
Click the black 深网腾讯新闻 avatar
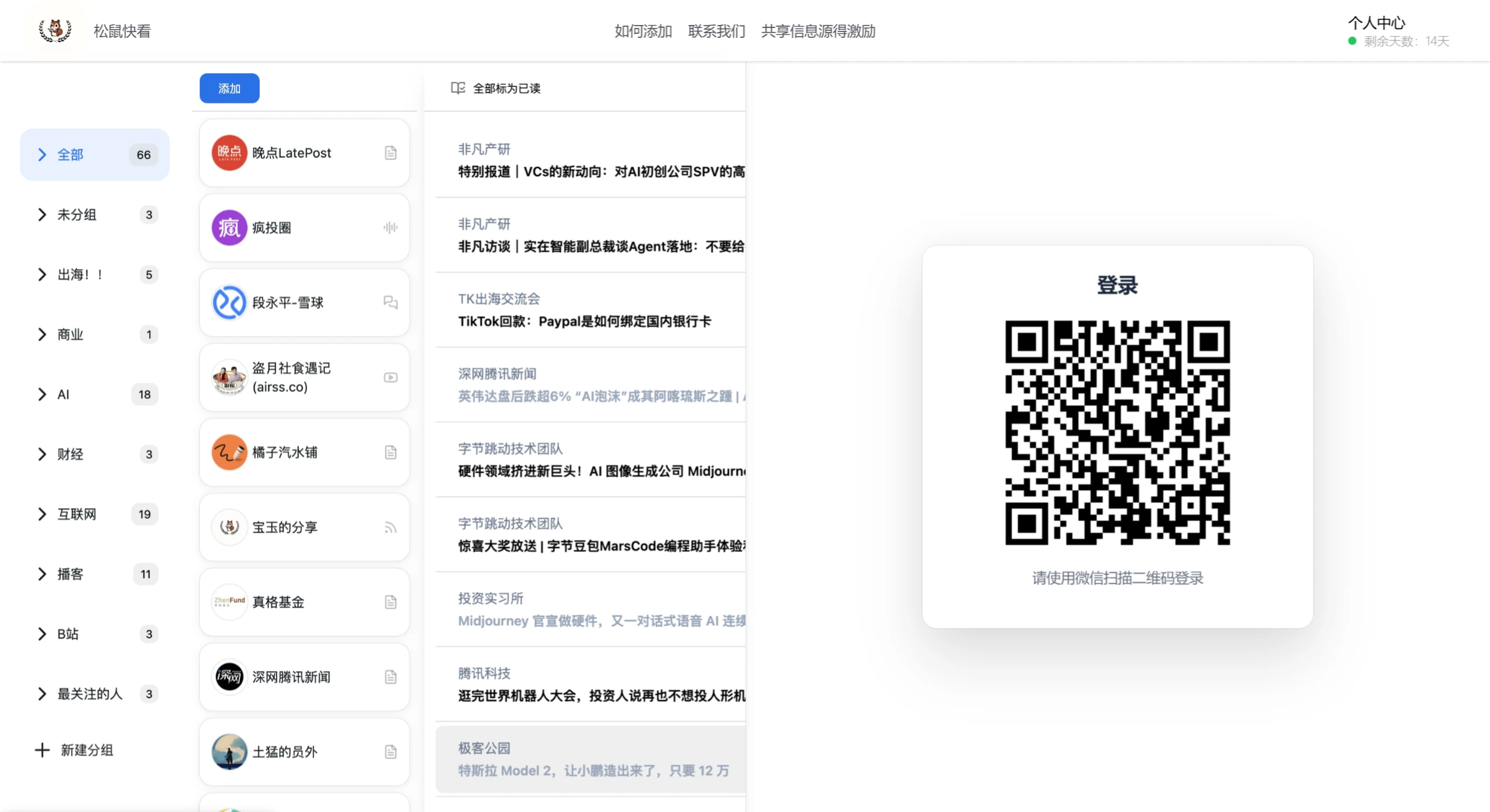tap(229, 677)
